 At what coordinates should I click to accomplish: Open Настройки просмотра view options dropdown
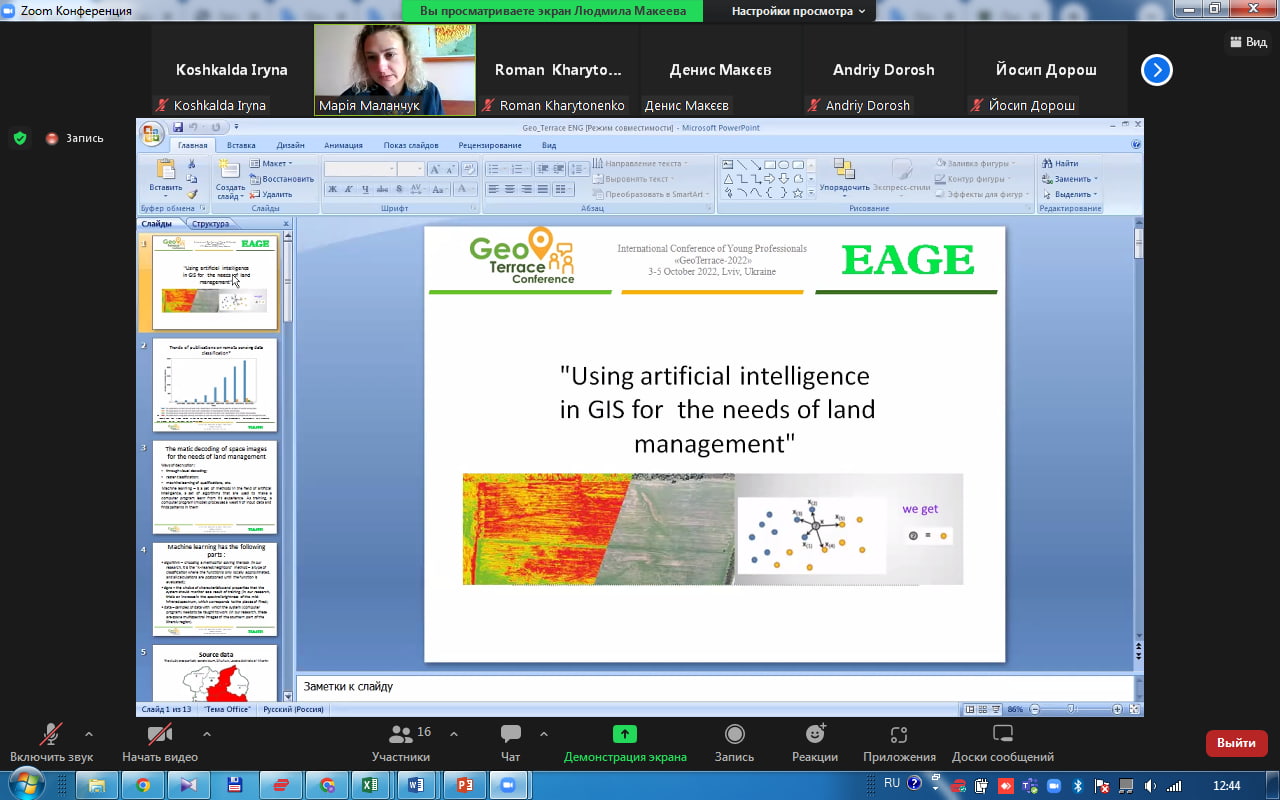click(799, 11)
